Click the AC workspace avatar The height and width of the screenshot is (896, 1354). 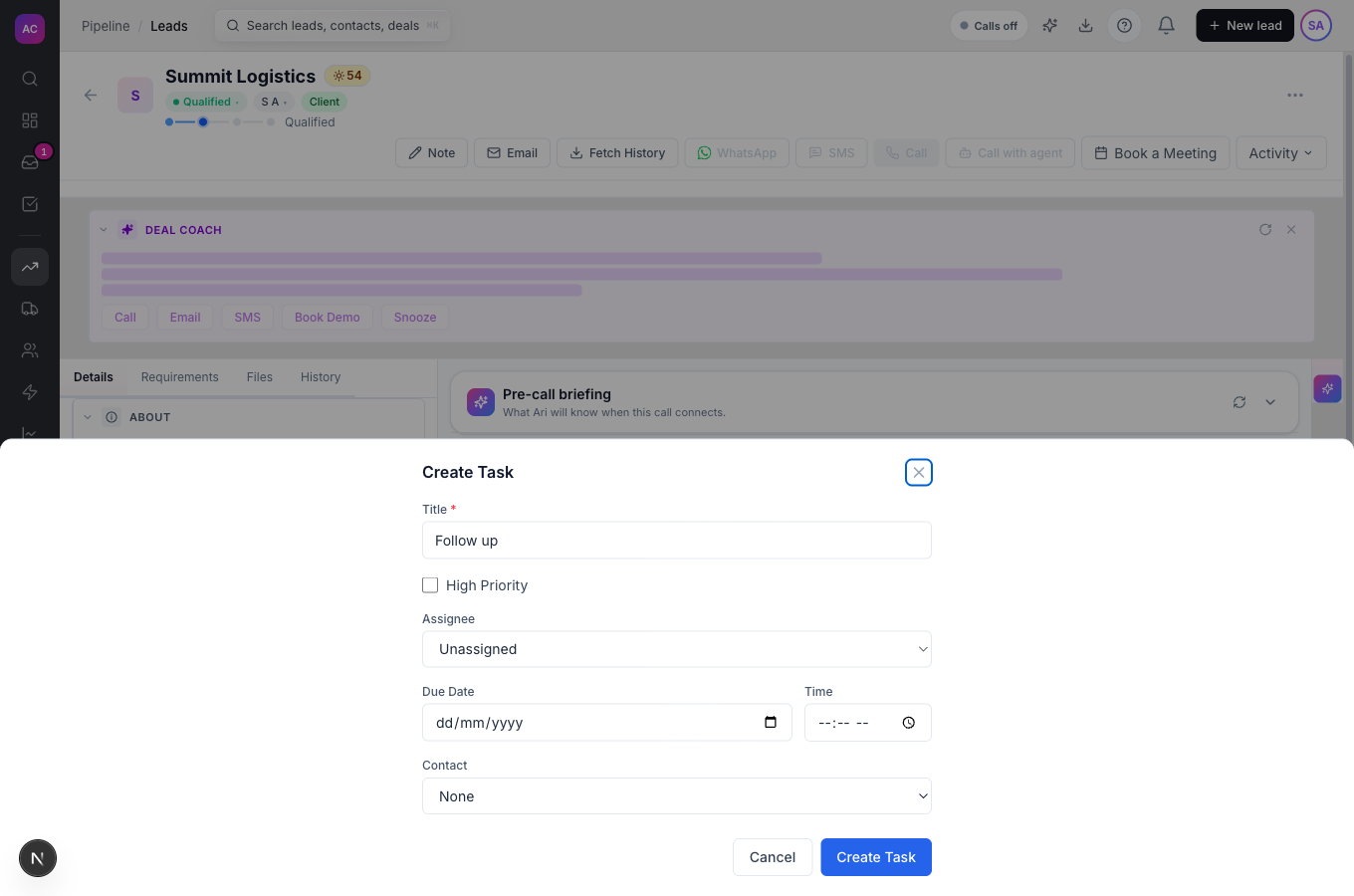30,29
